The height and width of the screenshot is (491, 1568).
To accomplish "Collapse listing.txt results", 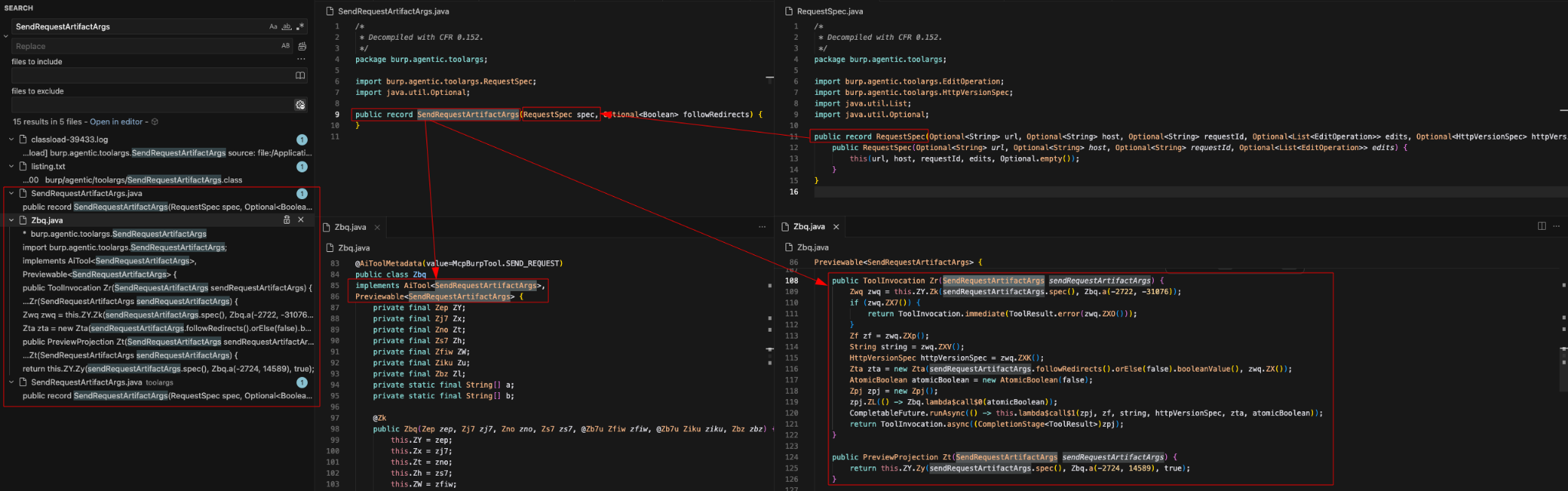I will (11, 166).
